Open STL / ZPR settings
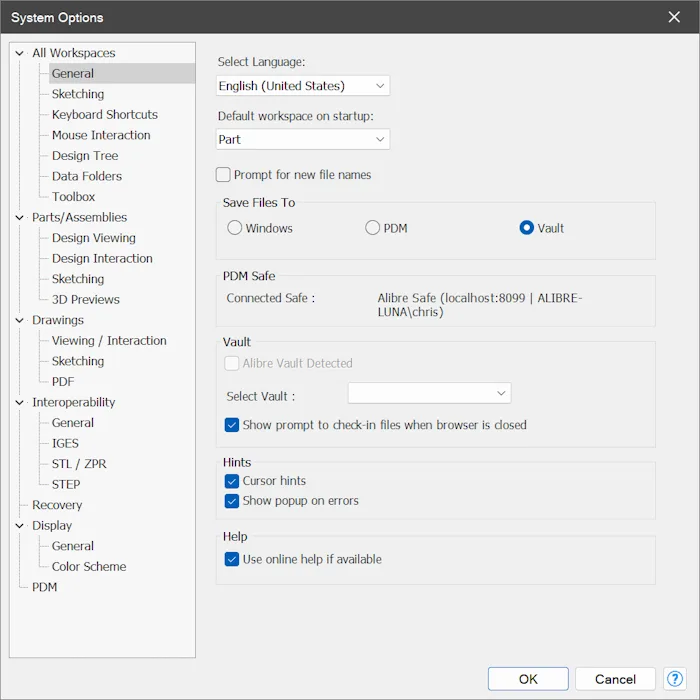Screen dimensions: 700x700 tap(79, 463)
